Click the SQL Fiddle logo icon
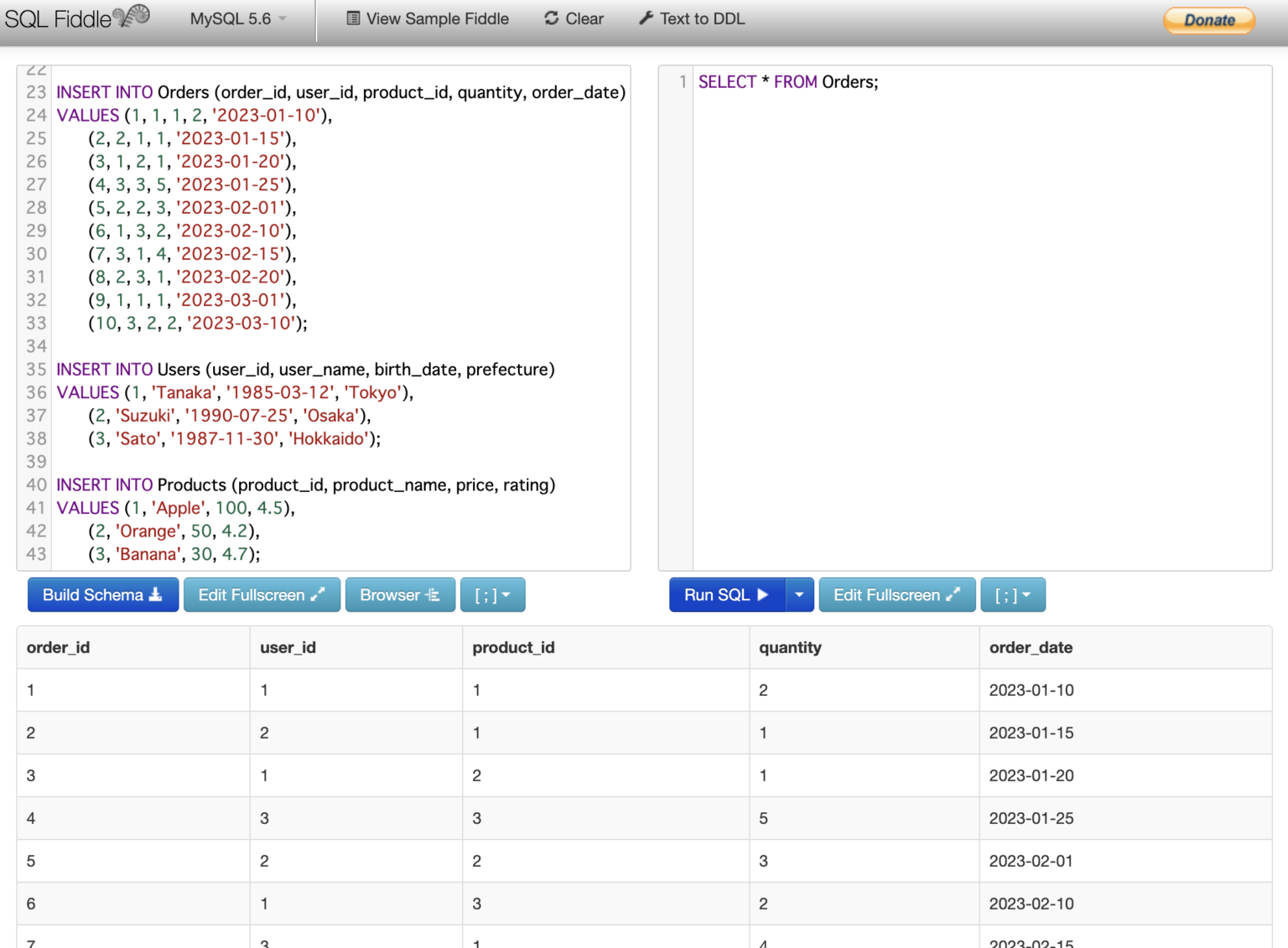The height and width of the screenshot is (948, 1288). click(x=132, y=16)
